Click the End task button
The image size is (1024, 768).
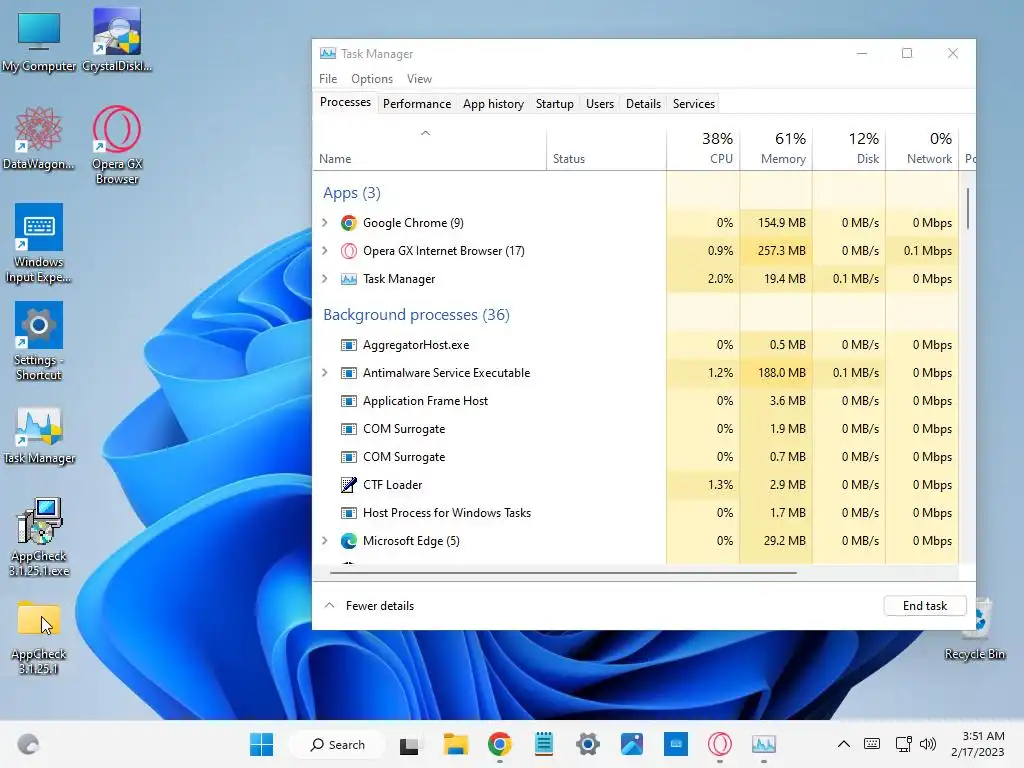(x=925, y=605)
